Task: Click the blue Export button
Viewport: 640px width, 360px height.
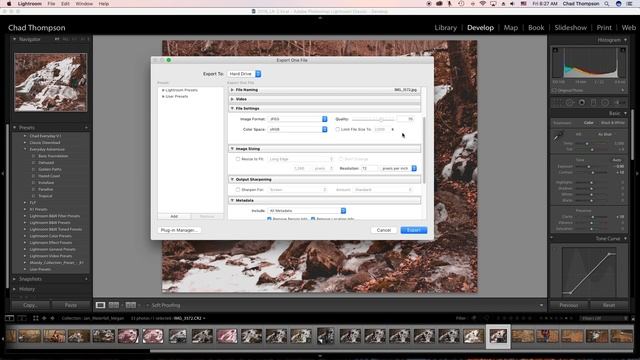Action: [413, 230]
